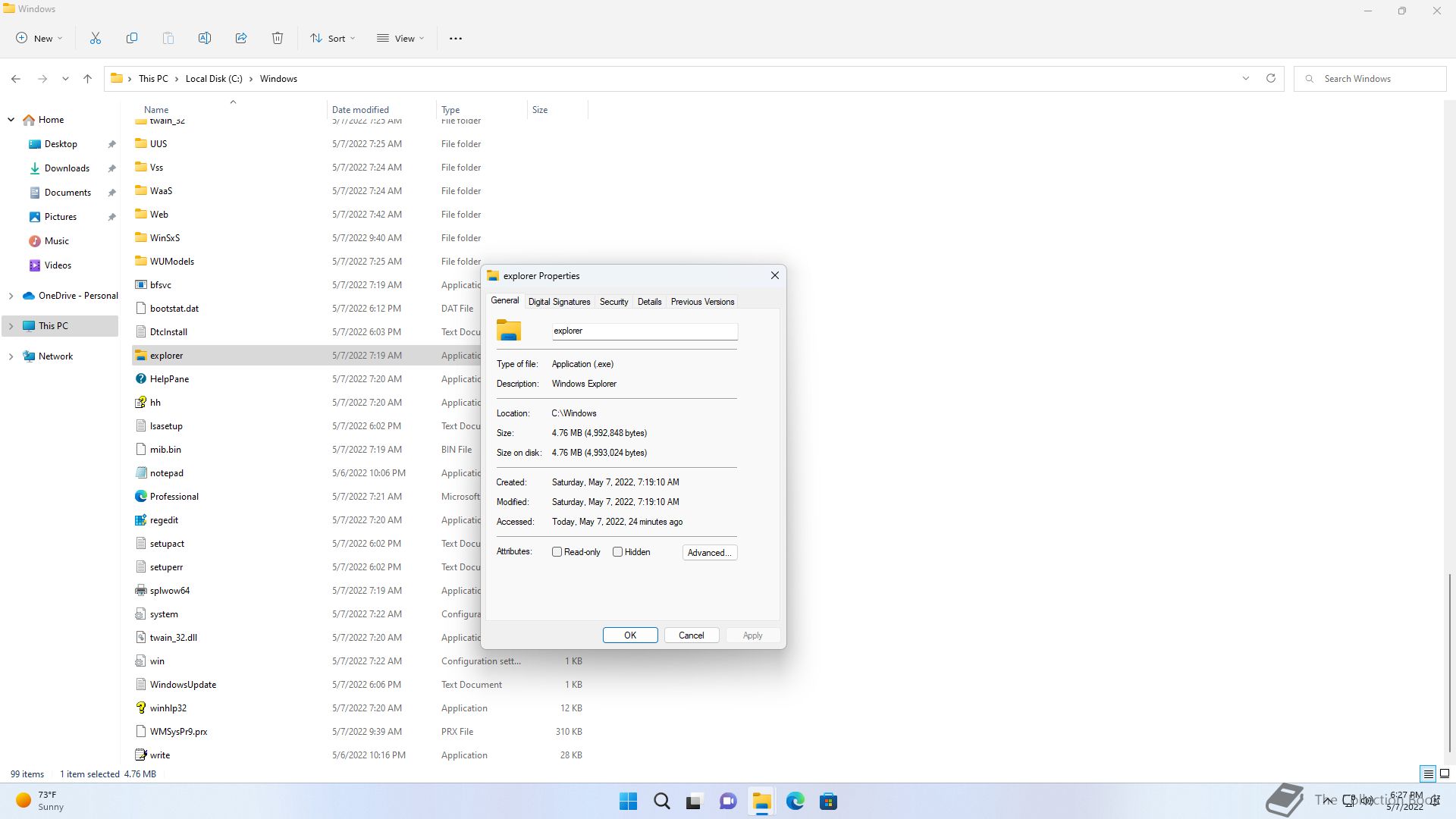1456x819 pixels.
Task: Open the See more ellipsis menu
Action: point(456,38)
